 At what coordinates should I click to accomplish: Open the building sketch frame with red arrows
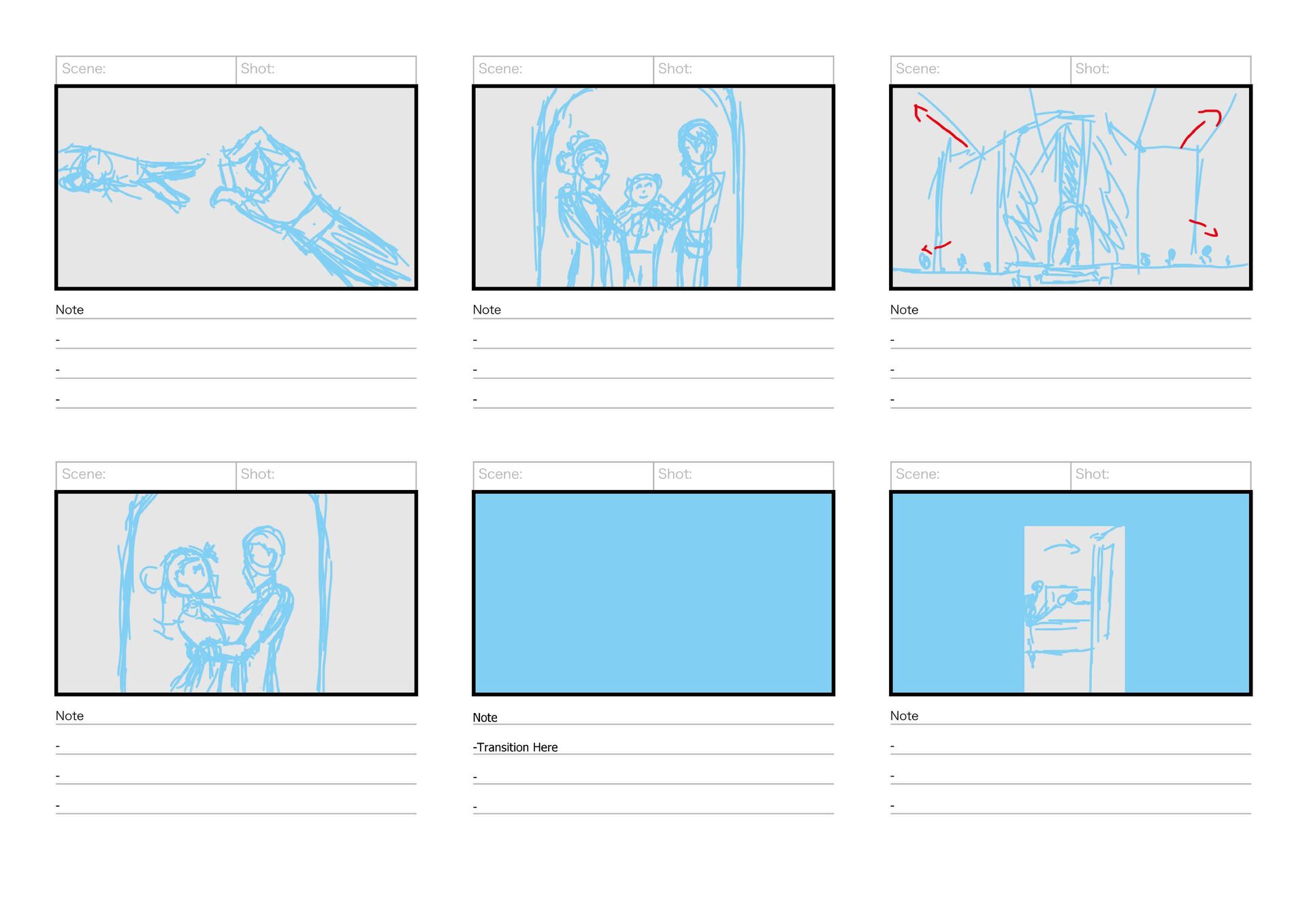click(x=1071, y=187)
